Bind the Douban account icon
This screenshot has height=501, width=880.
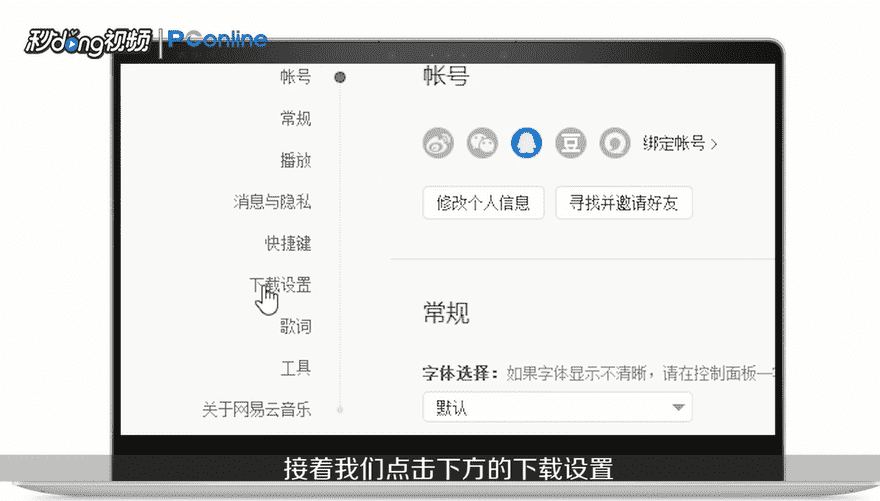coord(571,143)
